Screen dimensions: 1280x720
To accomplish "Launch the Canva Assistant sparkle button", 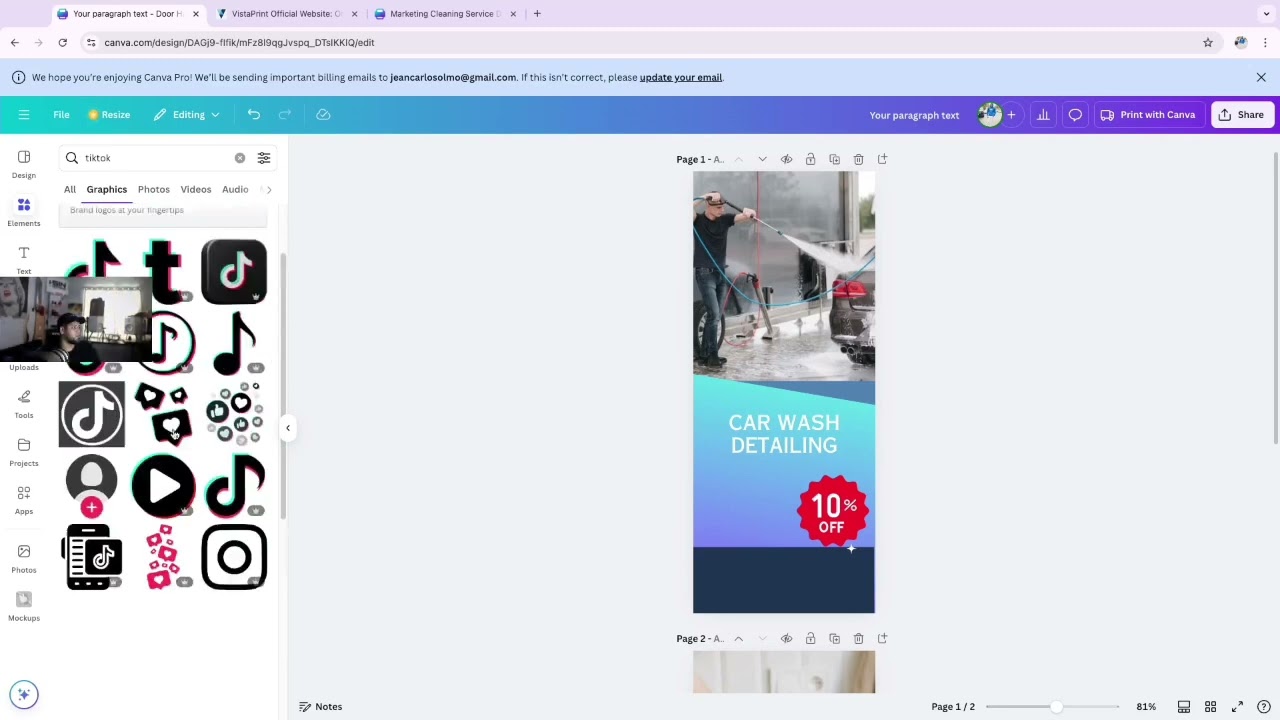I will click(24, 694).
